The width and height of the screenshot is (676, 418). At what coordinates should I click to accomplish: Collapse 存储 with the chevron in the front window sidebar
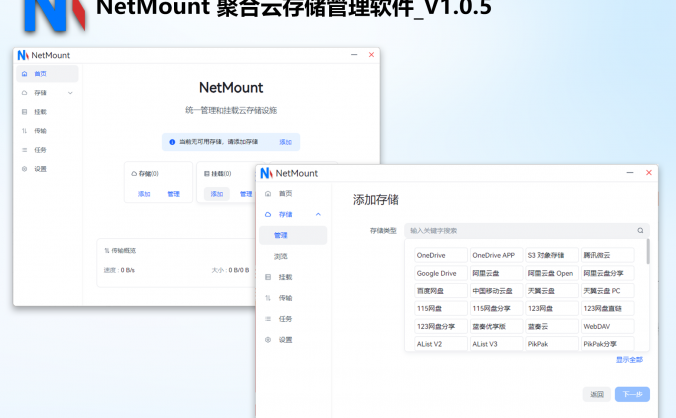[x=318, y=214]
